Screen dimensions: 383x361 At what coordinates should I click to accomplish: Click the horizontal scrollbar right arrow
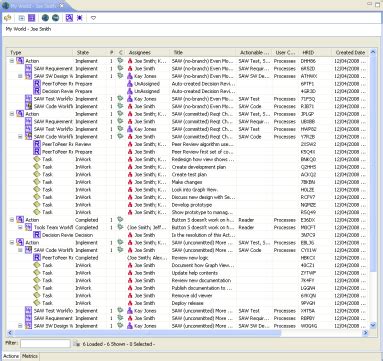[x=365, y=333]
